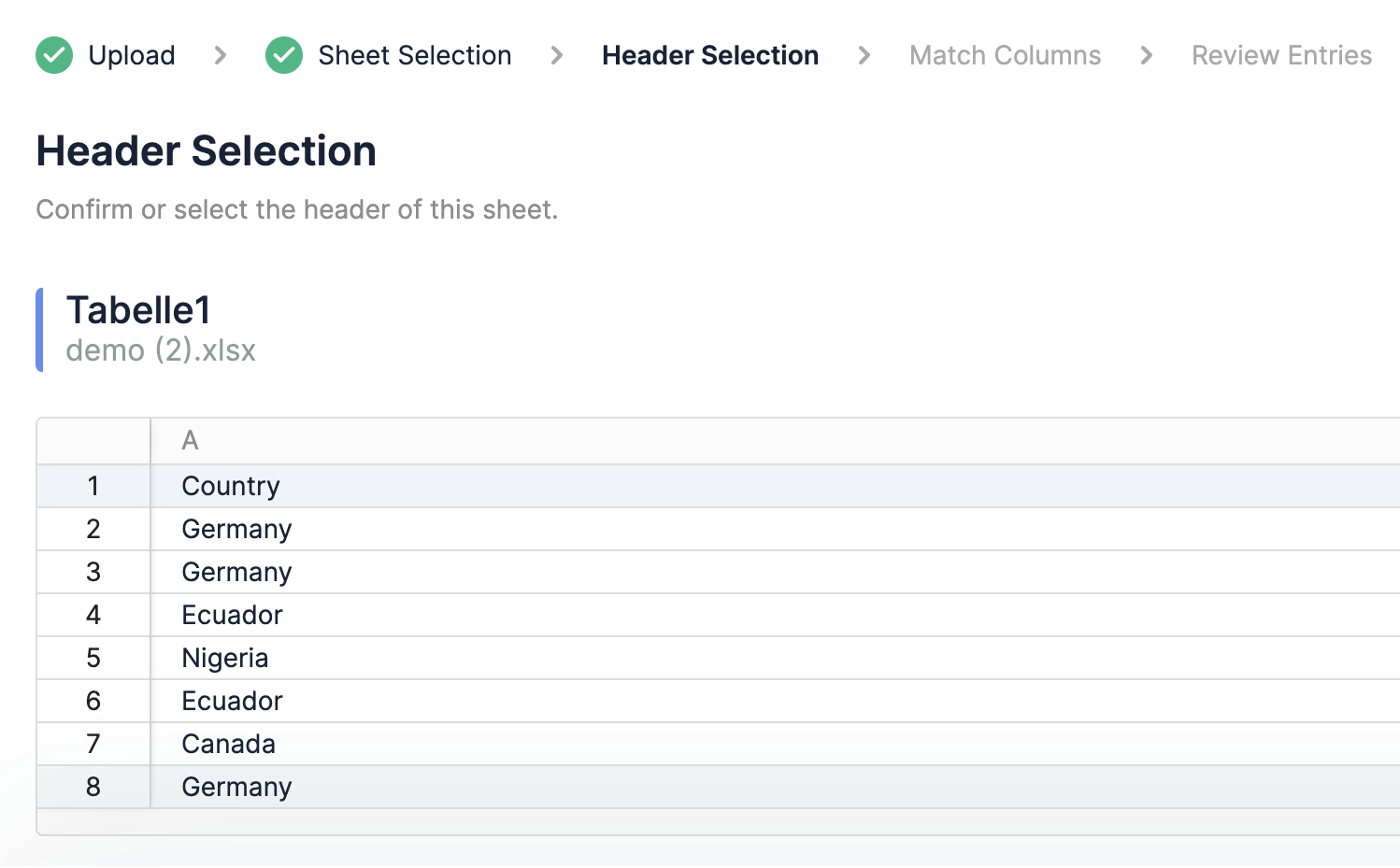Click the green checkmark beside Sheet Selection
Screen dimensions: 1400x868
(x=284, y=55)
